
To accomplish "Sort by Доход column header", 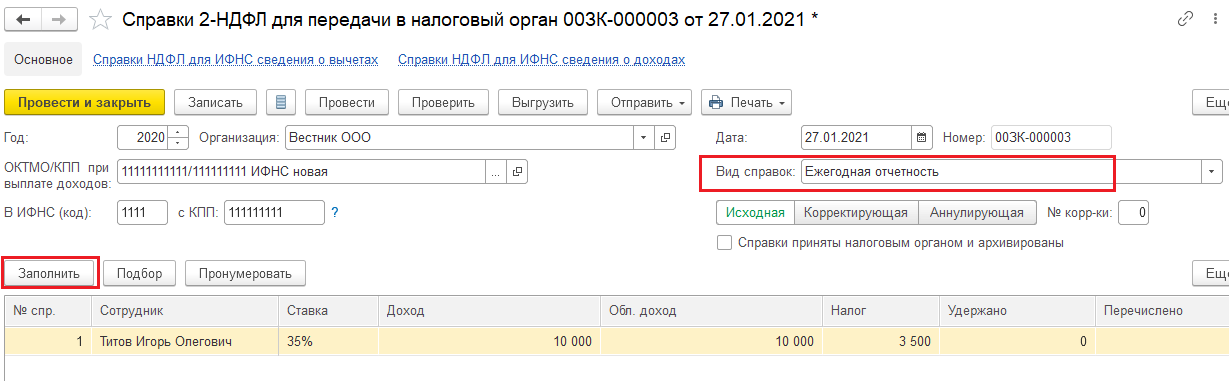I will pos(490,311).
